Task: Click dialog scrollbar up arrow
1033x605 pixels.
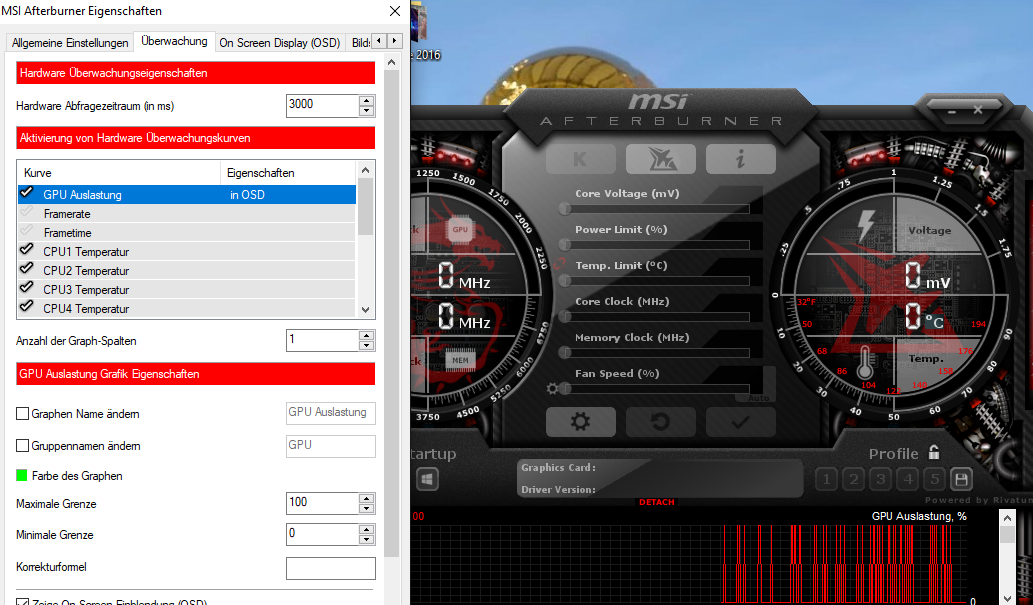Action: [x=391, y=63]
